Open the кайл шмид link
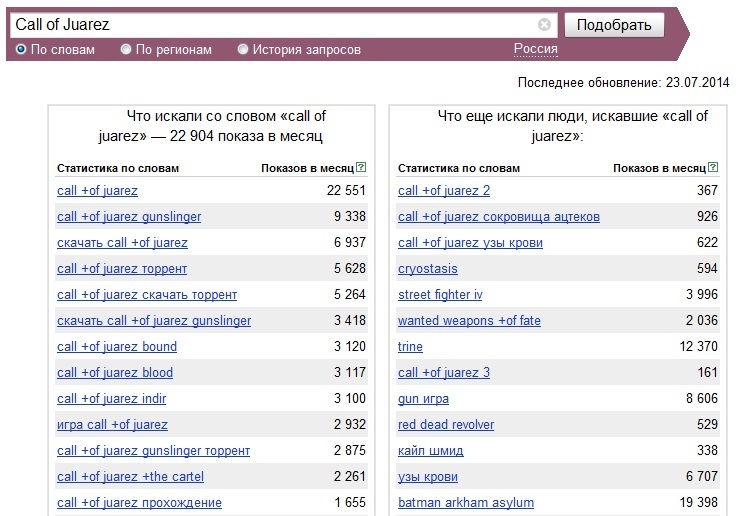The image size is (740, 516). (x=430, y=450)
